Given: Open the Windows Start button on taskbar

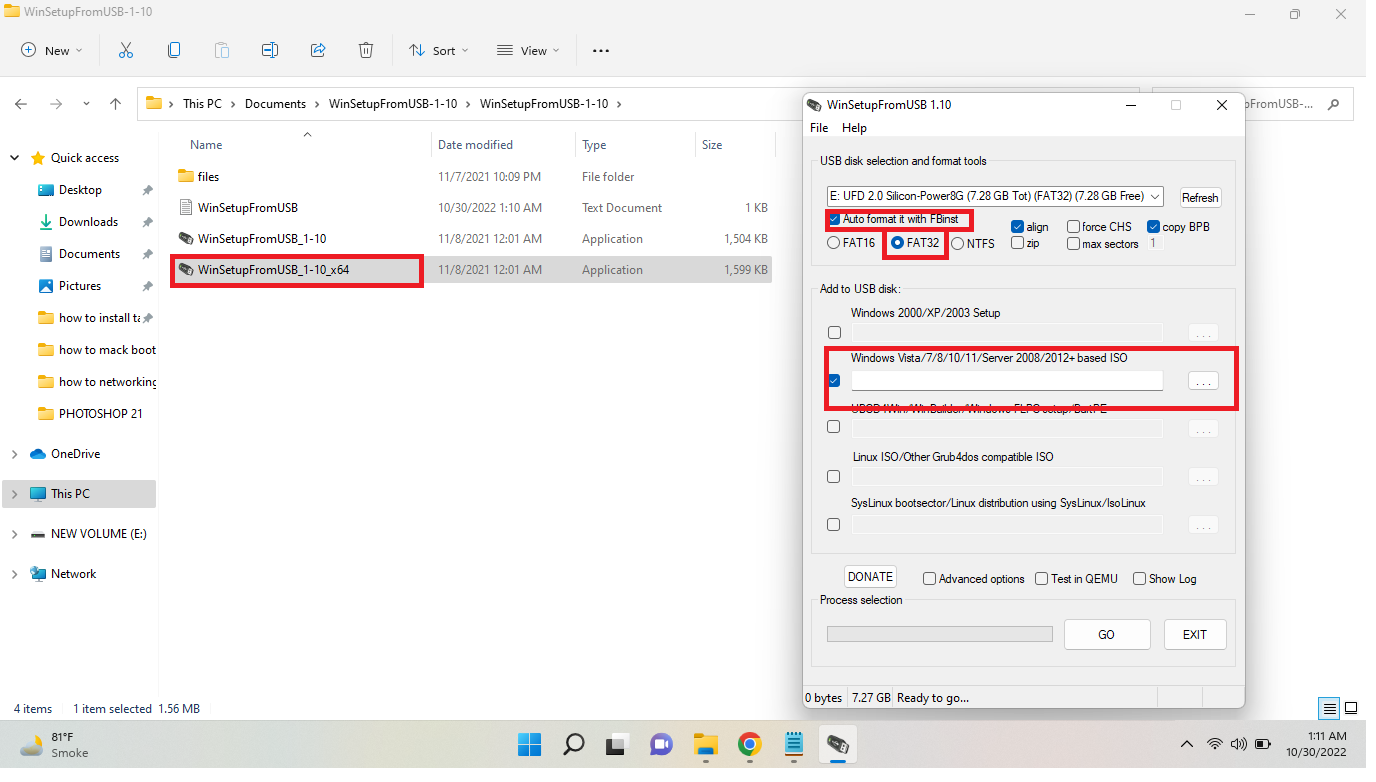Looking at the screenshot, I should [x=529, y=744].
